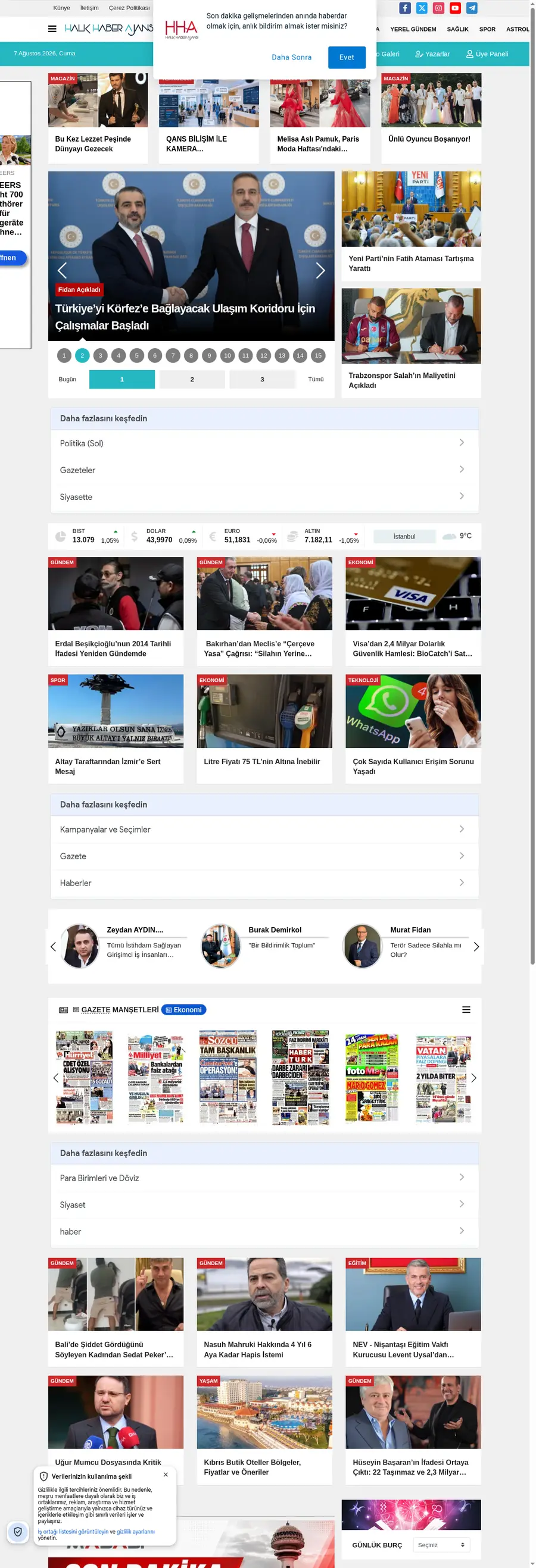Expand the Para Birimleri ve Döviz row
This screenshot has width=536, height=1568.
coord(264,1178)
